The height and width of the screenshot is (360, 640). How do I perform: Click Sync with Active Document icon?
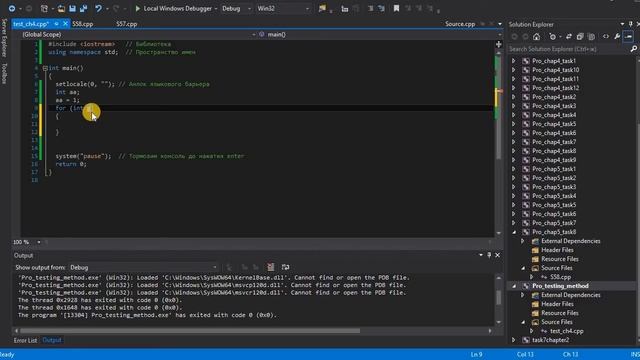(x=569, y=37)
